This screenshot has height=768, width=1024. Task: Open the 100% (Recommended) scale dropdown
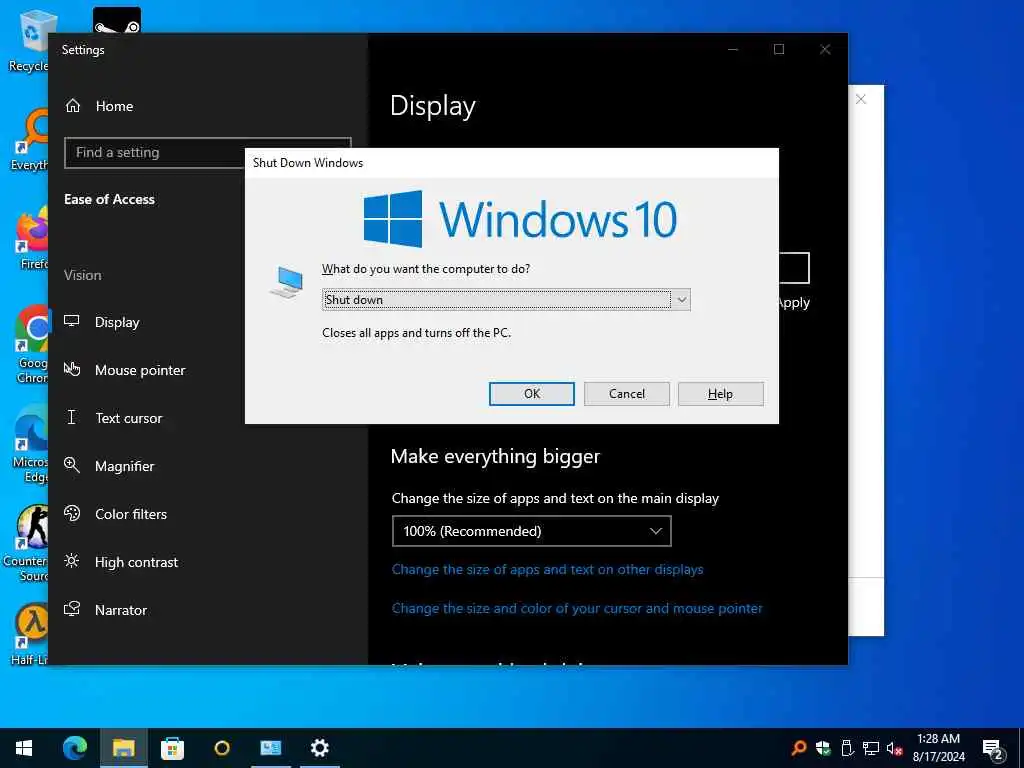532,531
